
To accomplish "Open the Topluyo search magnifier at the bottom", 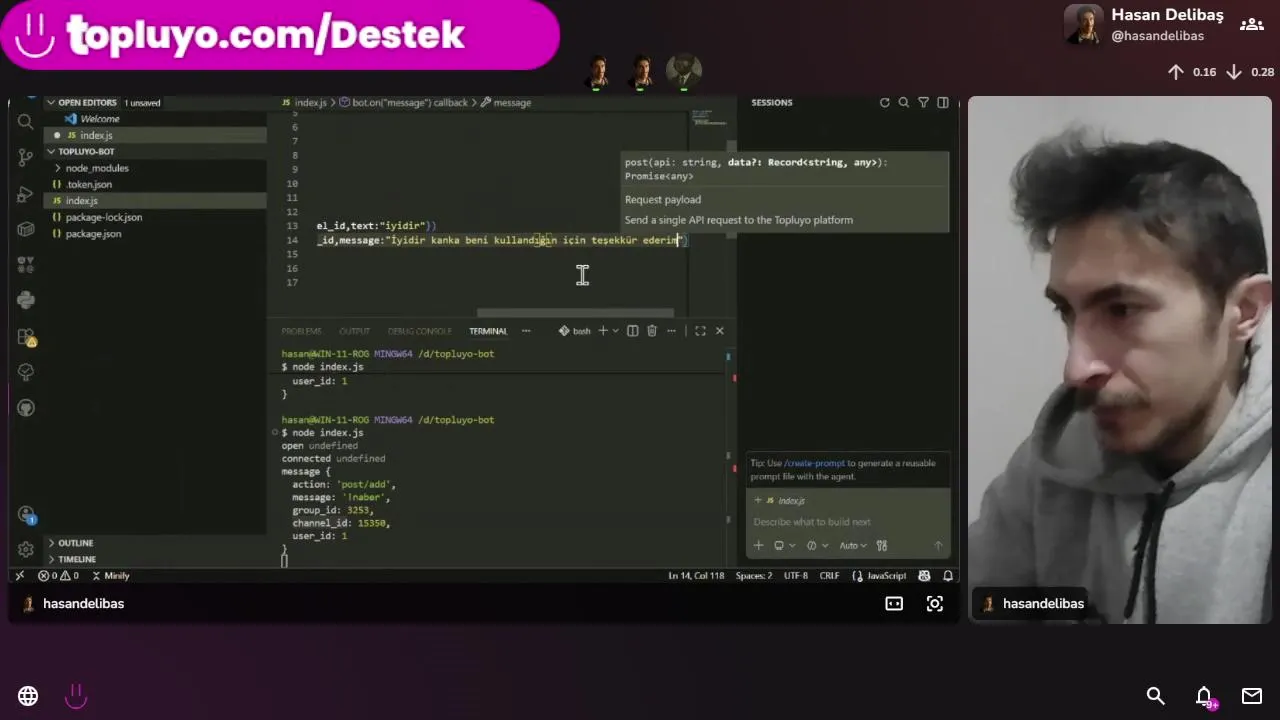I will click(1156, 696).
